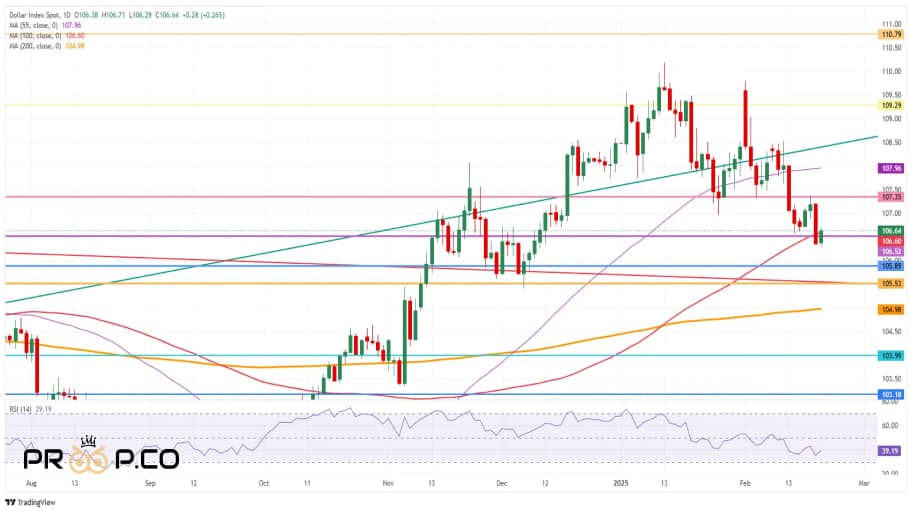Click the Sep label on time axis
This screenshot has width=912, height=513.
[150, 483]
